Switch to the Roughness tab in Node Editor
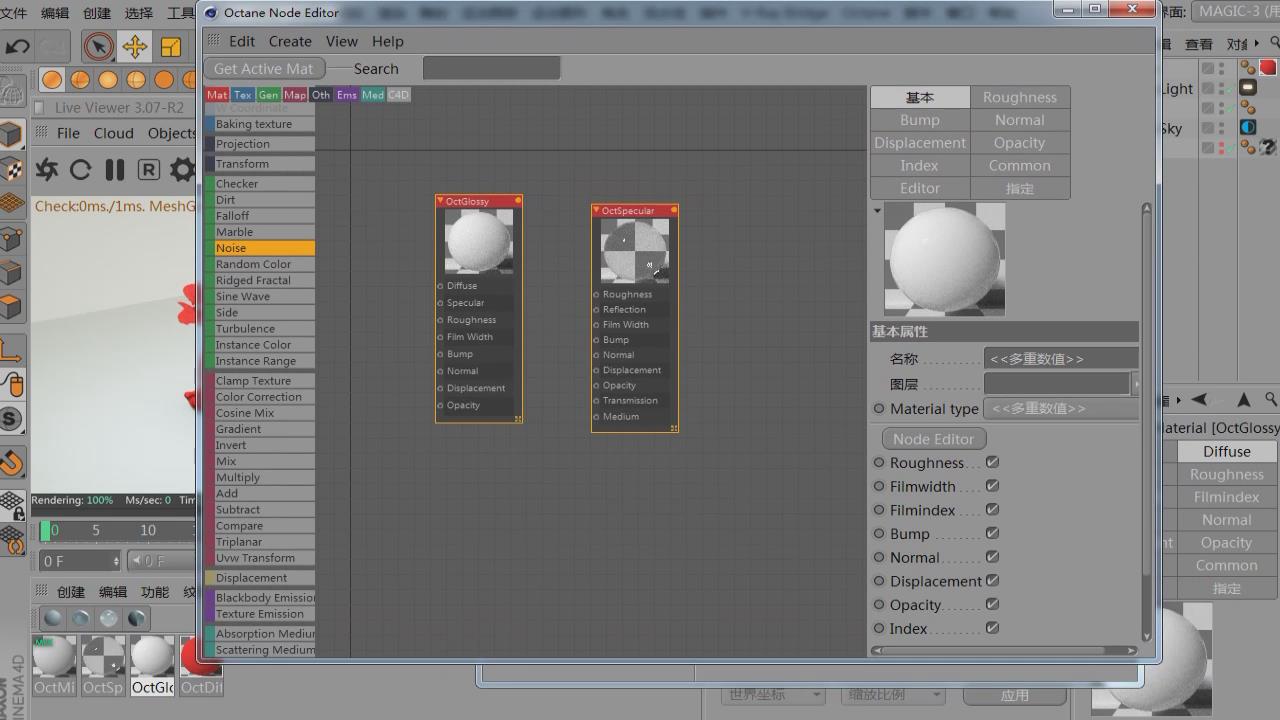Image resolution: width=1280 pixels, height=720 pixels. coord(1020,97)
